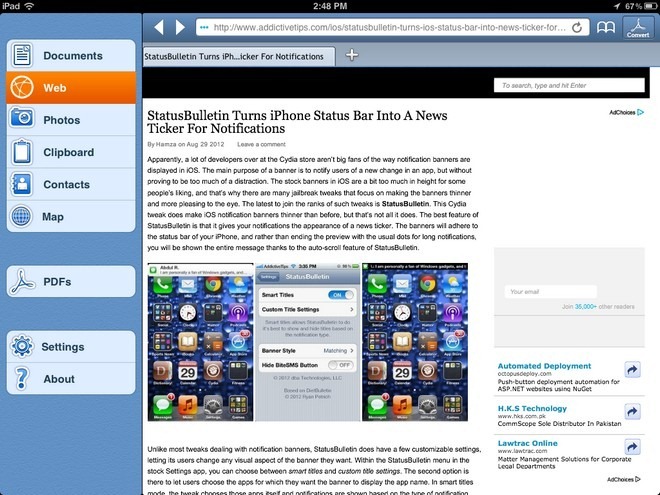
Task: Click the location arrow in status bar
Action: pyautogui.click(x=617, y=6)
